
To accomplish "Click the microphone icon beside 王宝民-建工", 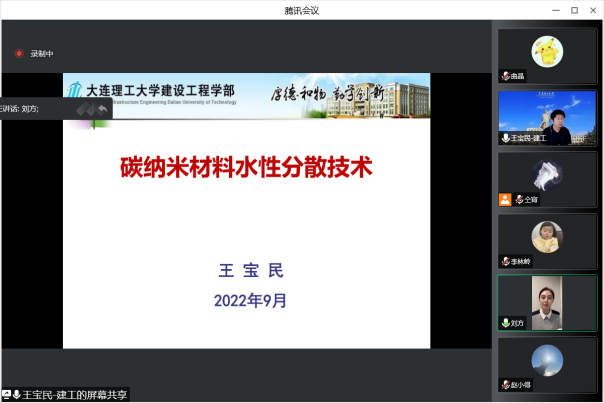I will (506, 138).
